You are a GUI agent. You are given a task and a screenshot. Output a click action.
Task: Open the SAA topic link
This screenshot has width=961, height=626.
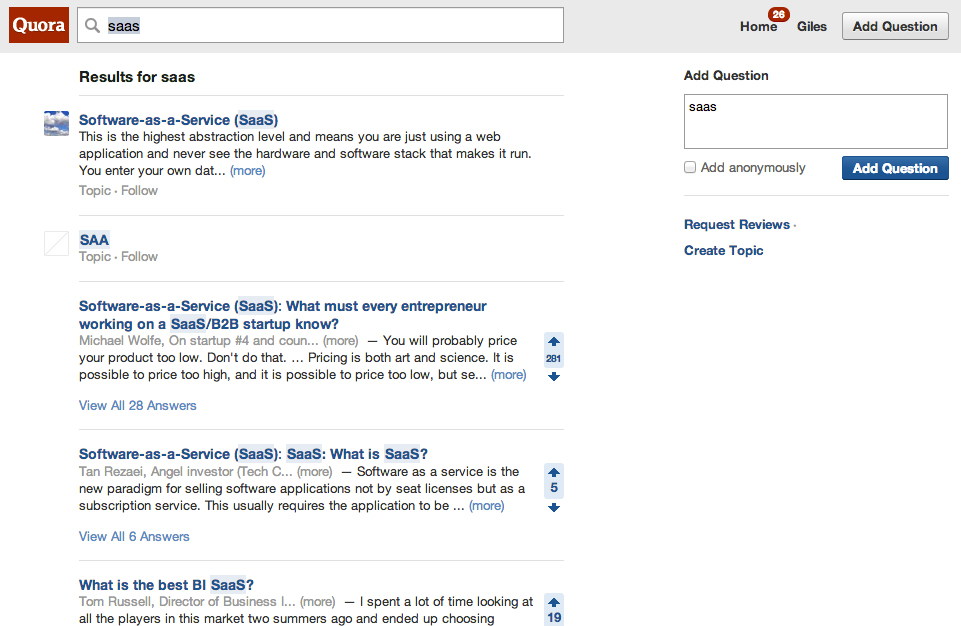point(94,240)
